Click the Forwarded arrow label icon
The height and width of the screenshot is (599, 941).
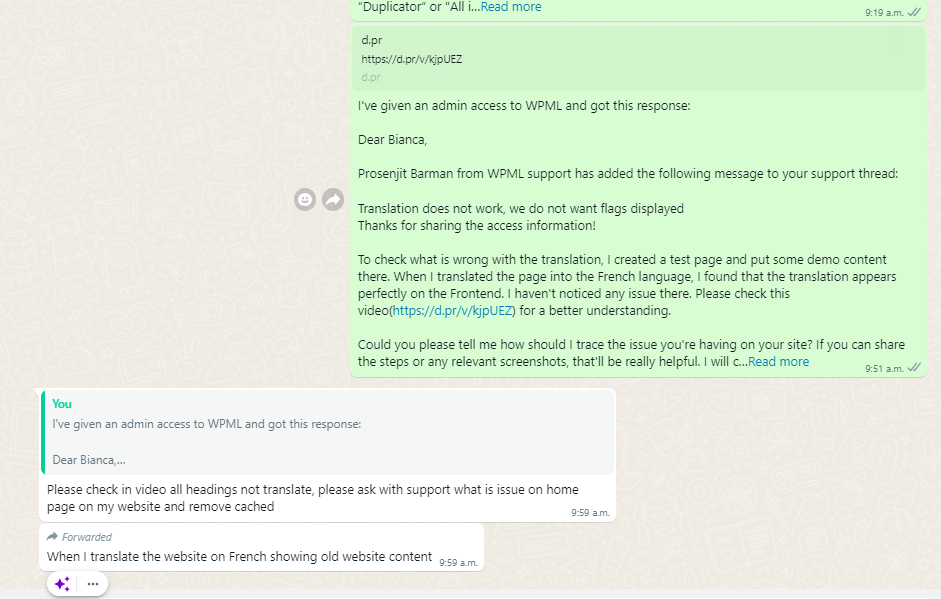coord(52,536)
